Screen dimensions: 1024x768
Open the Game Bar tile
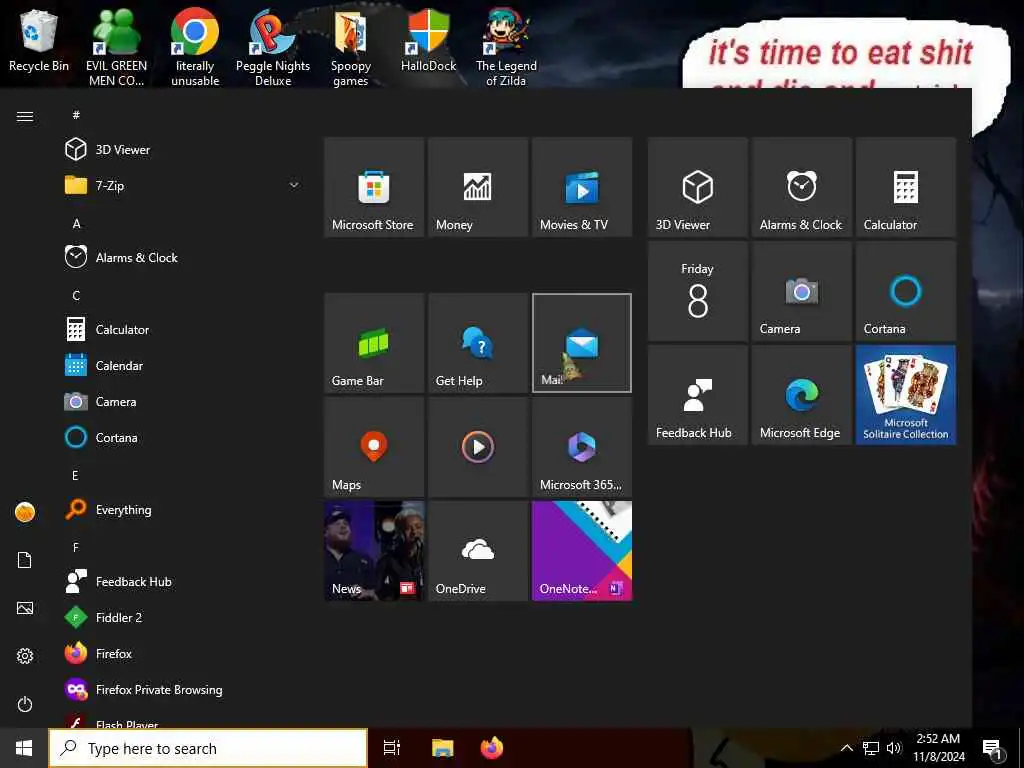point(374,343)
